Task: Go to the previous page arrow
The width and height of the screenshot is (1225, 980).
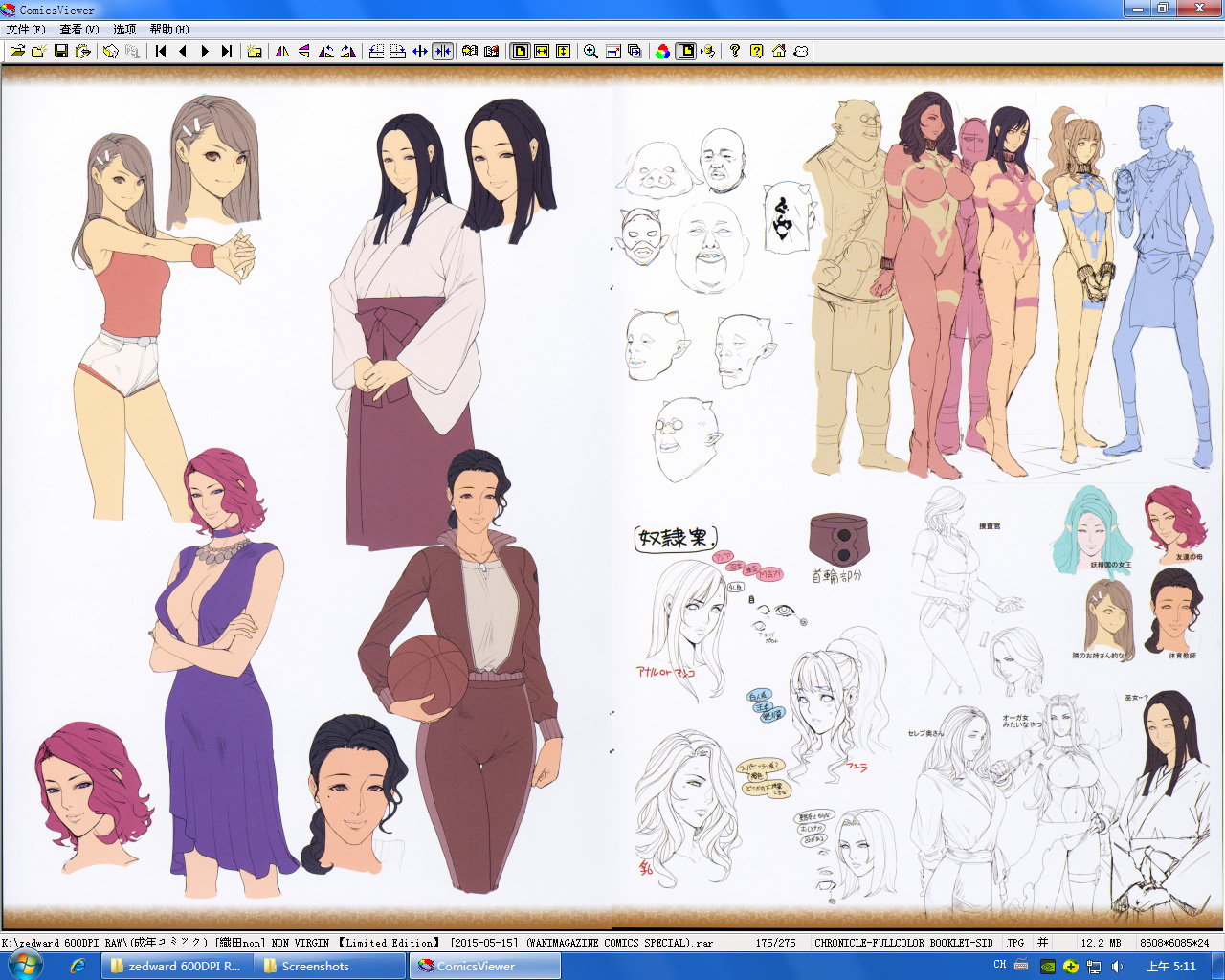Action: [183, 52]
